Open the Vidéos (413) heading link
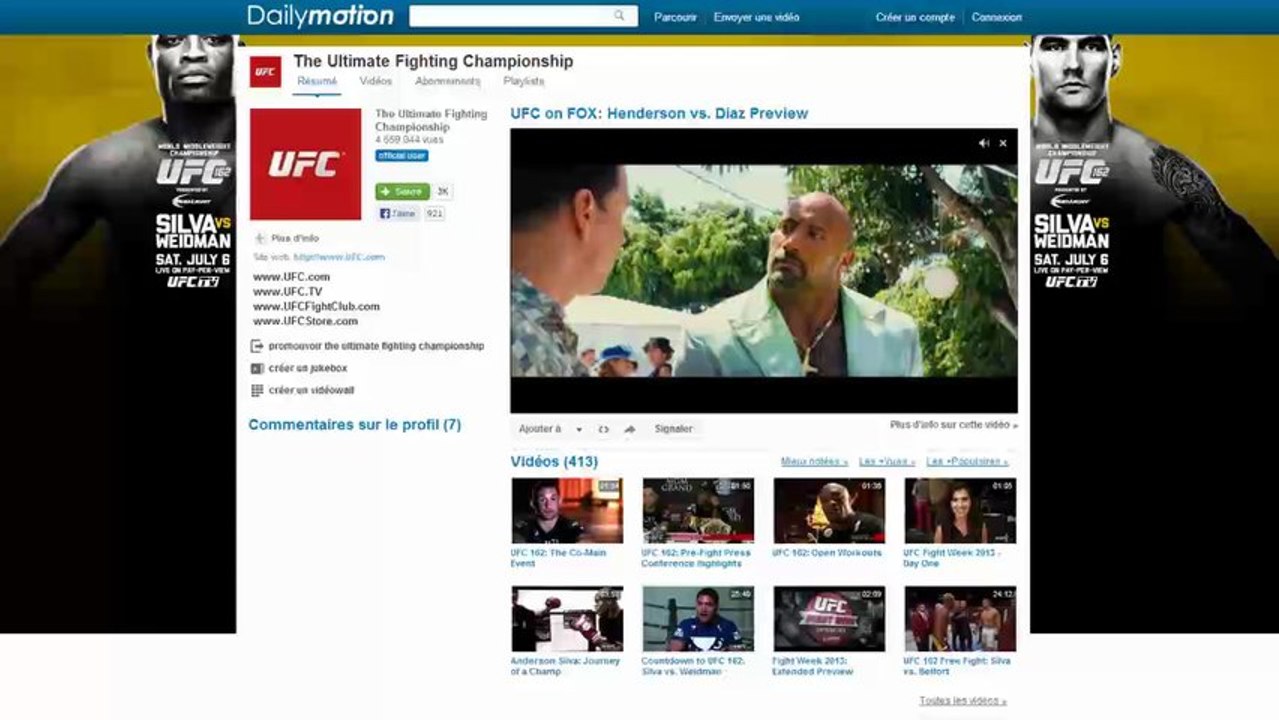This screenshot has width=1279, height=720. [x=554, y=461]
